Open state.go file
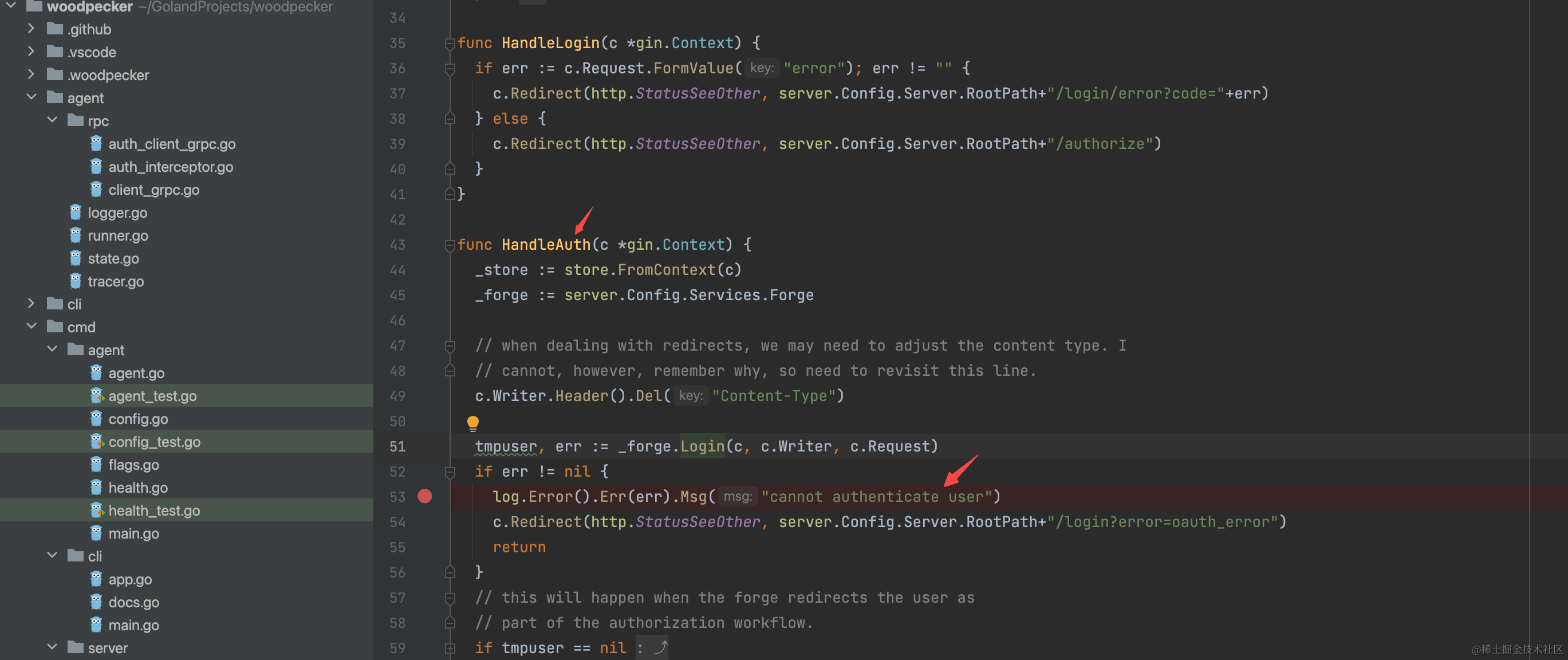This screenshot has width=1568, height=660. click(113, 258)
